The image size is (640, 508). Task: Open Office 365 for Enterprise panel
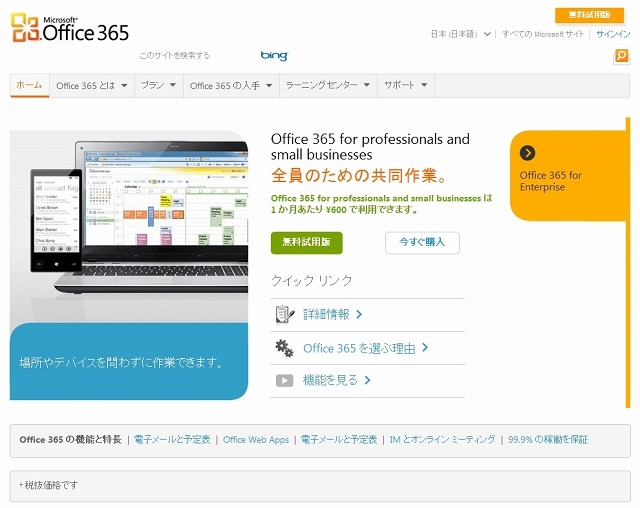tap(567, 176)
